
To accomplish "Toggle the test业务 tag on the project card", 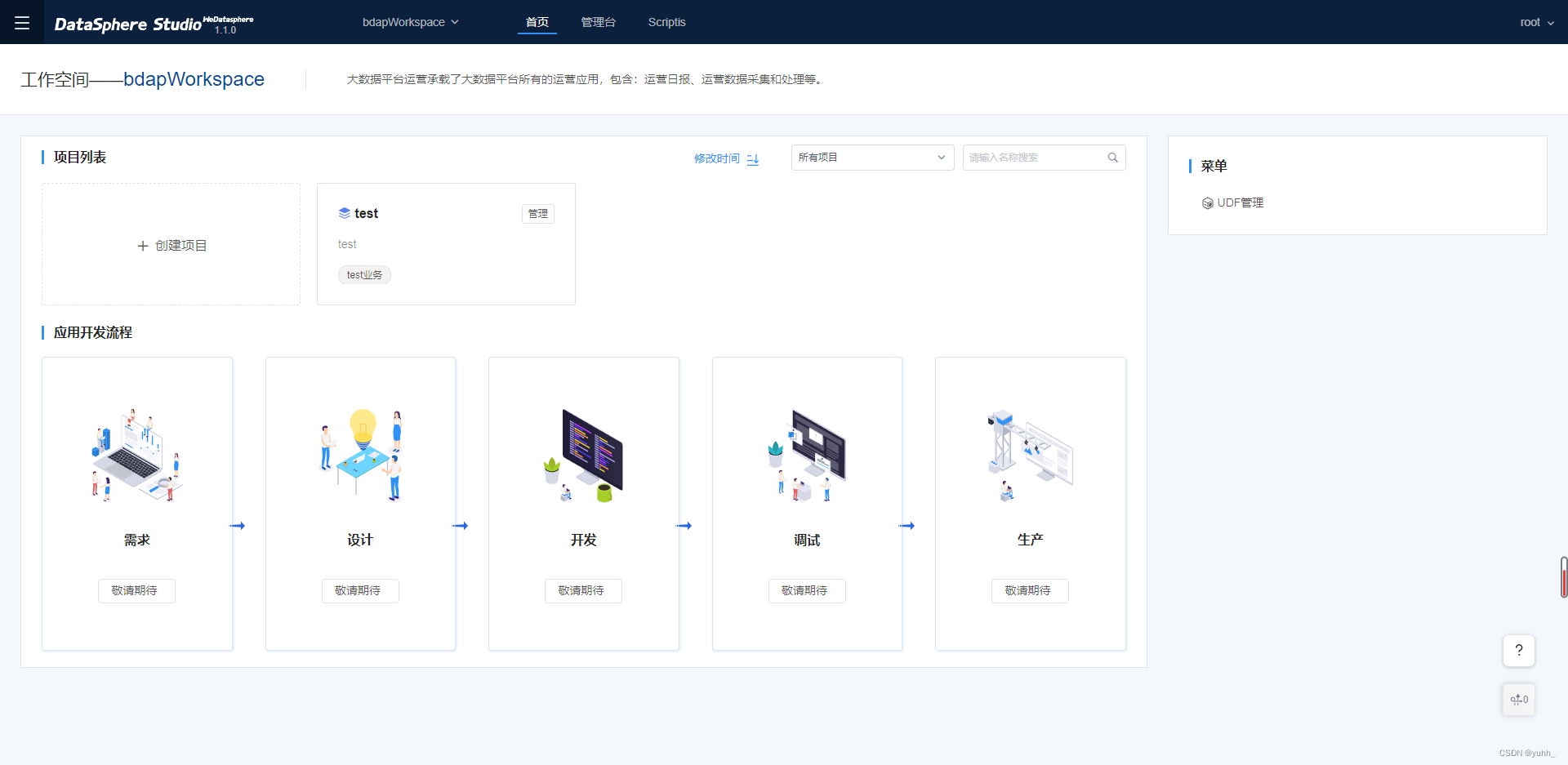I will click(364, 274).
